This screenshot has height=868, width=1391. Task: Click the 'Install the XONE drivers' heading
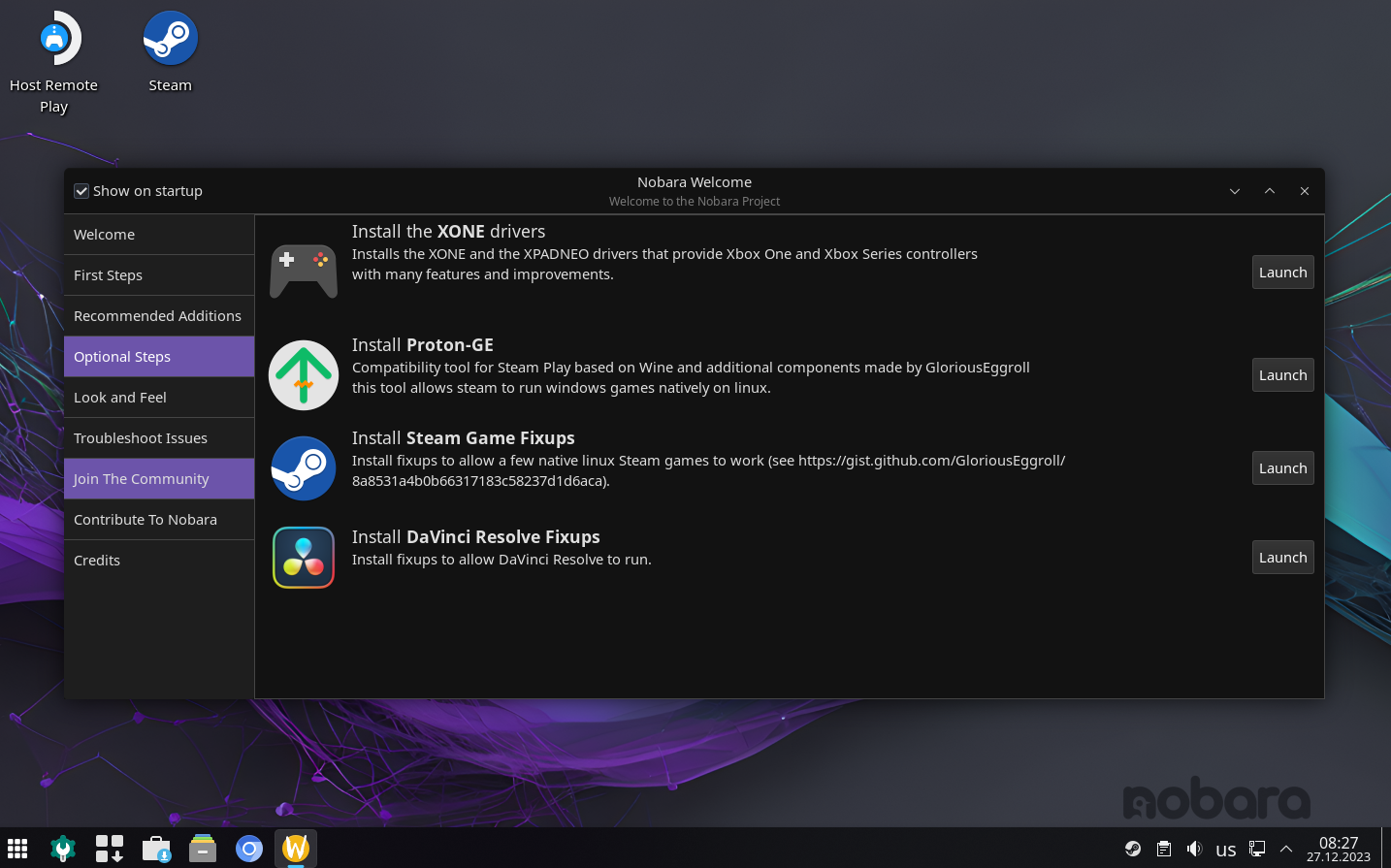pyautogui.click(x=448, y=232)
